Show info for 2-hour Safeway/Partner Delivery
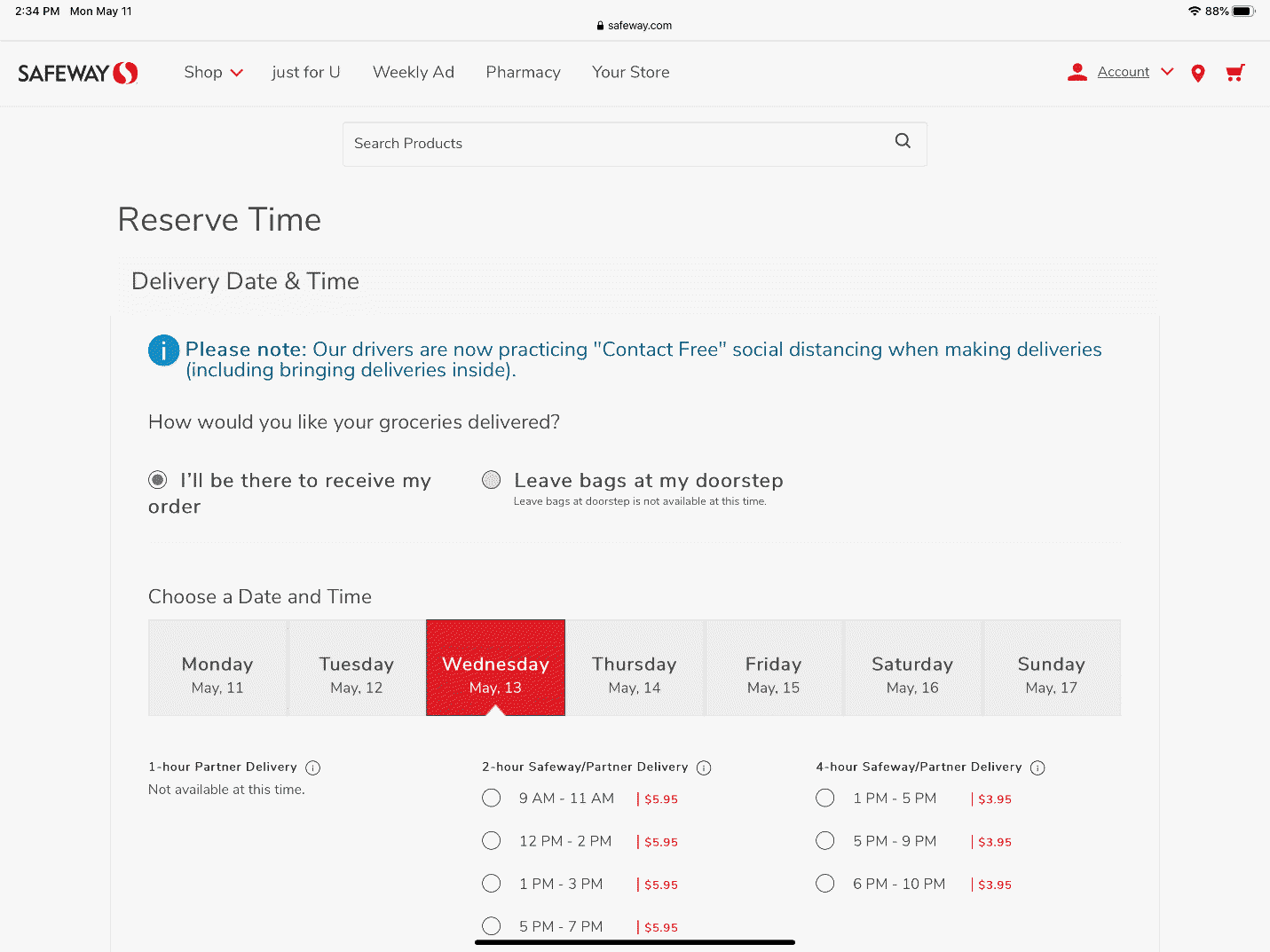Viewport: 1270px width, 952px height. pyautogui.click(x=704, y=768)
